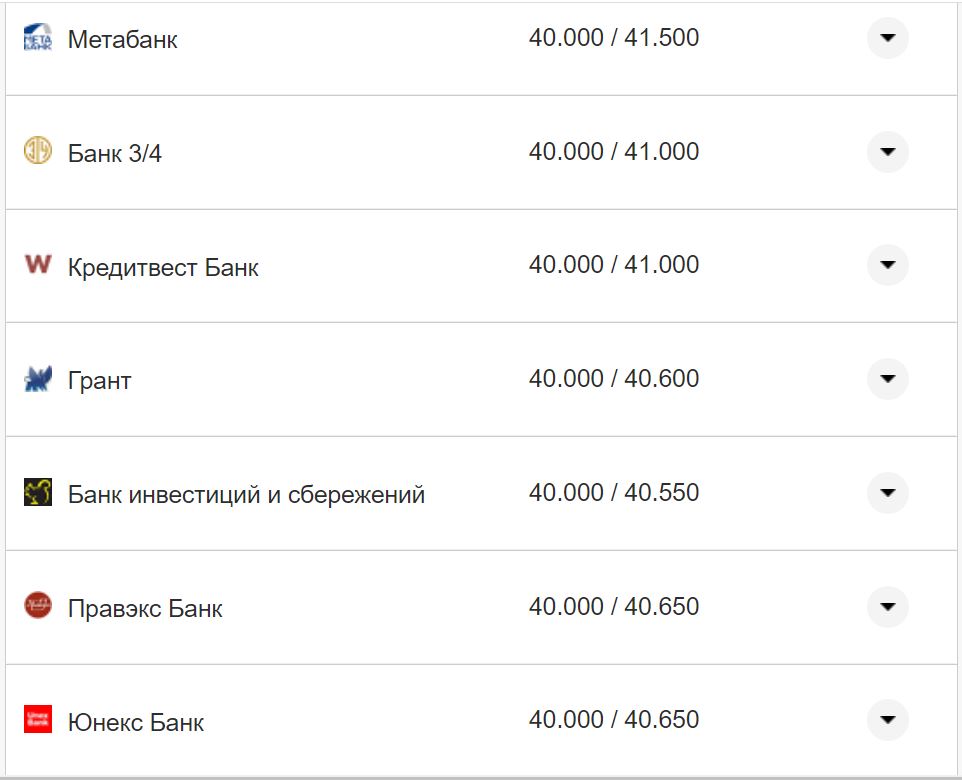Click the red Юнекс Банк logo icon

tap(37, 718)
